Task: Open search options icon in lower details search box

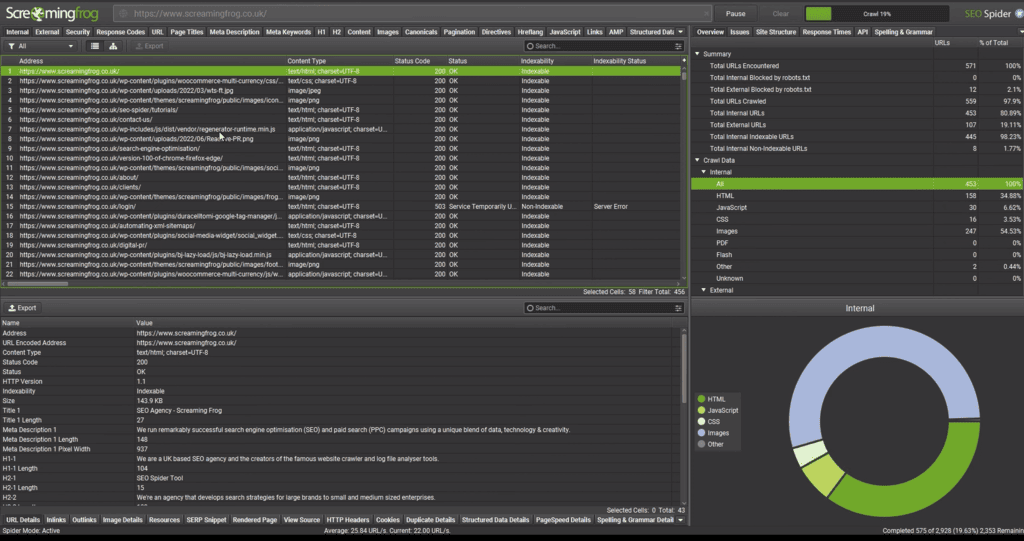Action: (679, 308)
